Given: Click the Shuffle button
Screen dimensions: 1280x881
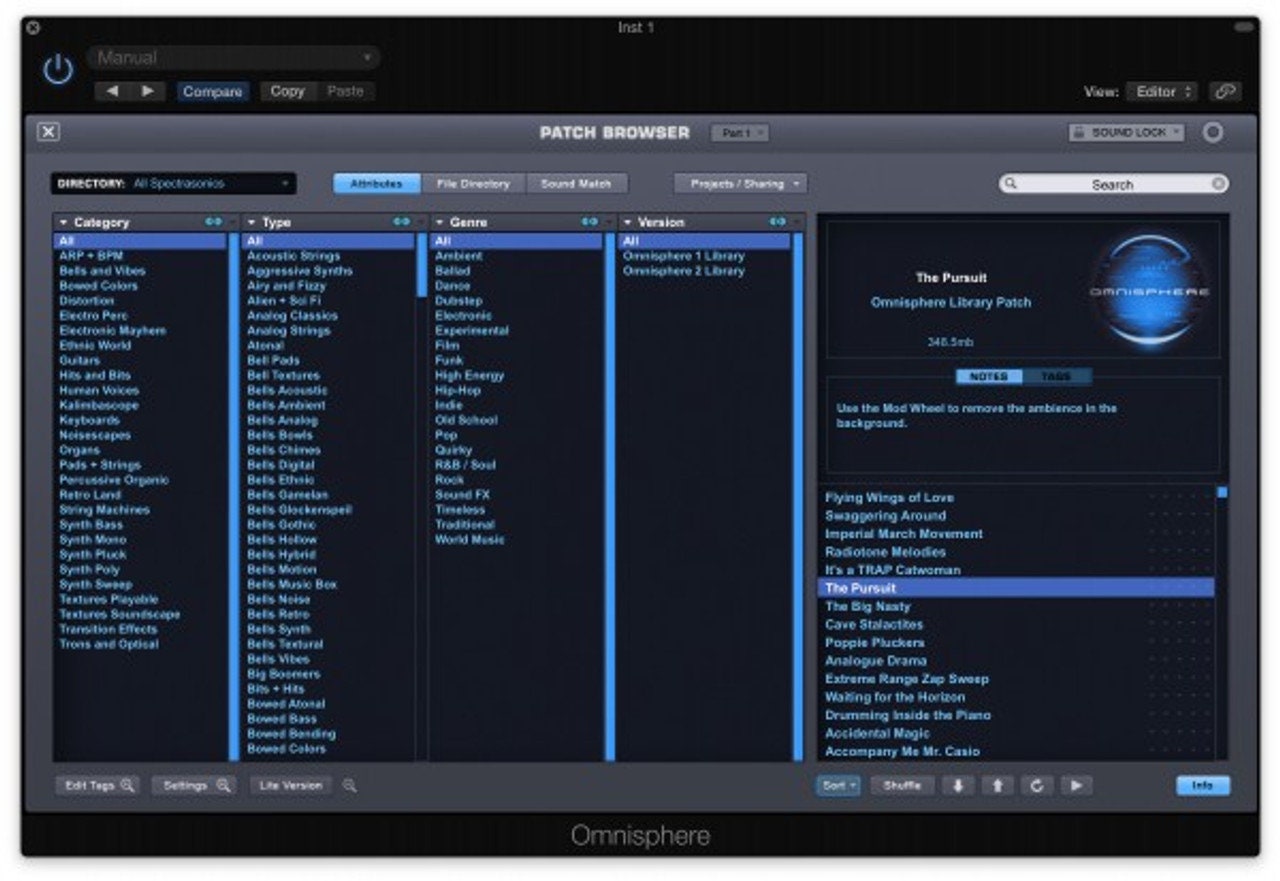Looking at the screenshot, I should [902, 786].
